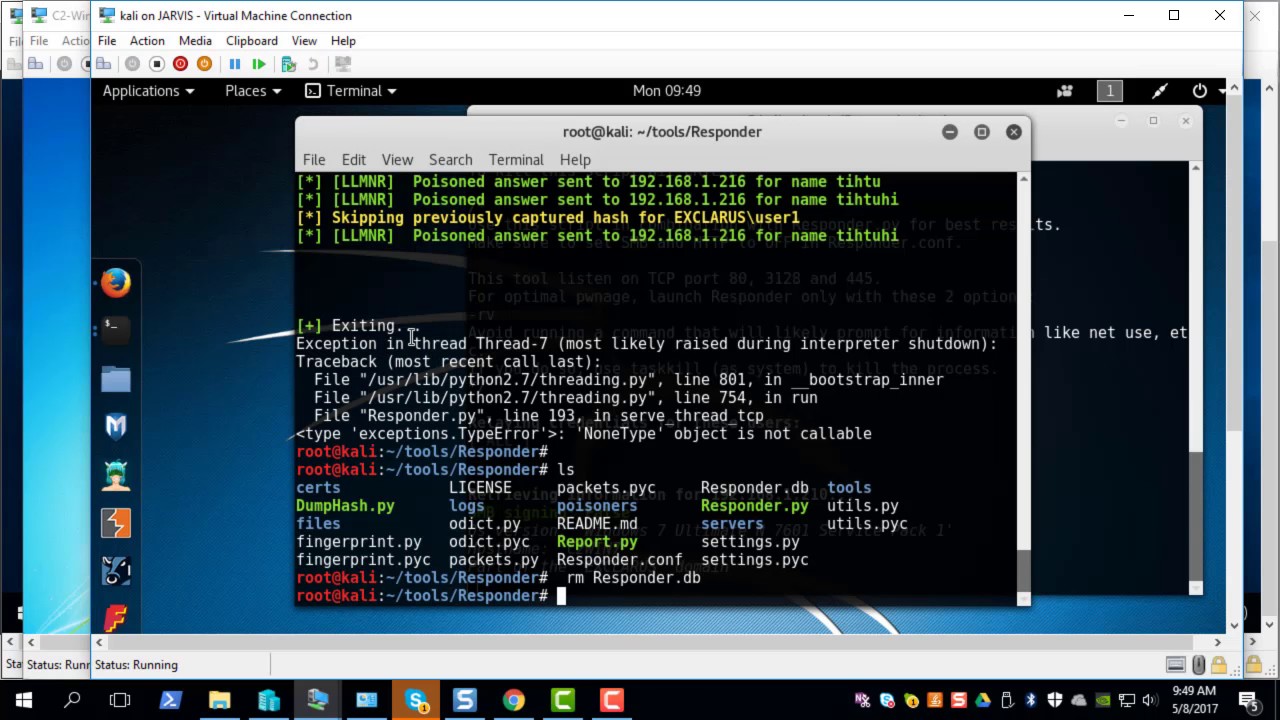Click the Kali top bar recorder icon

click(1065, 91)
